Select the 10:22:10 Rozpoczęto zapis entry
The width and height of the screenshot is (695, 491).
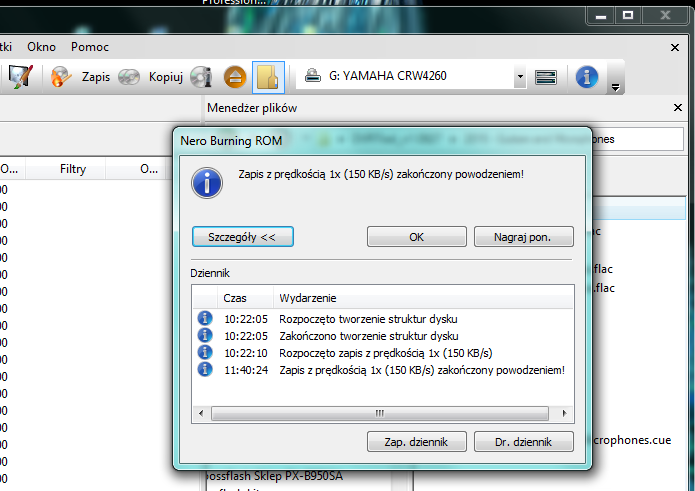tap(383, 353)
